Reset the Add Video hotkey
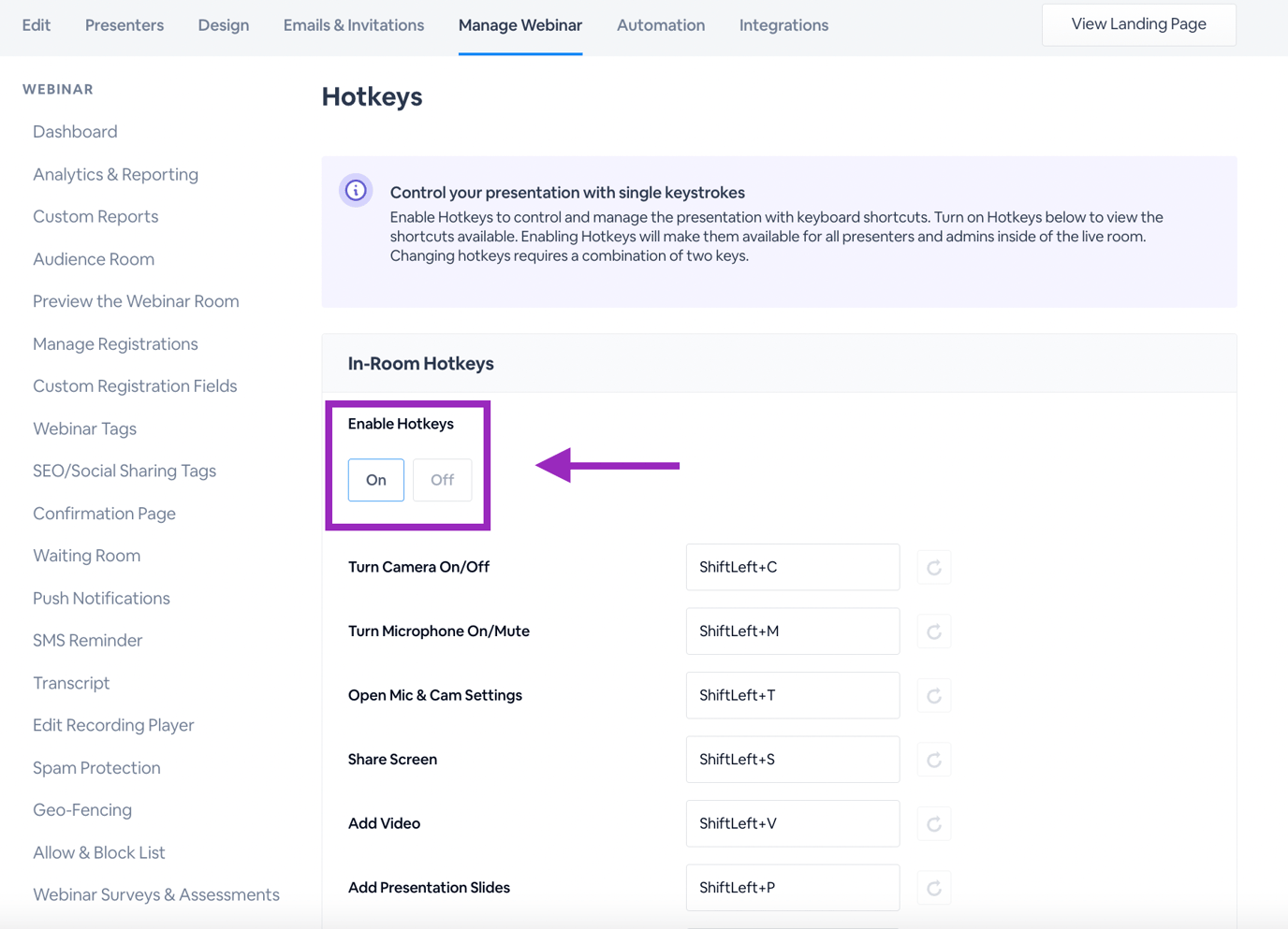This screenshot has height=929, width=1288. [x=933, y=824]
